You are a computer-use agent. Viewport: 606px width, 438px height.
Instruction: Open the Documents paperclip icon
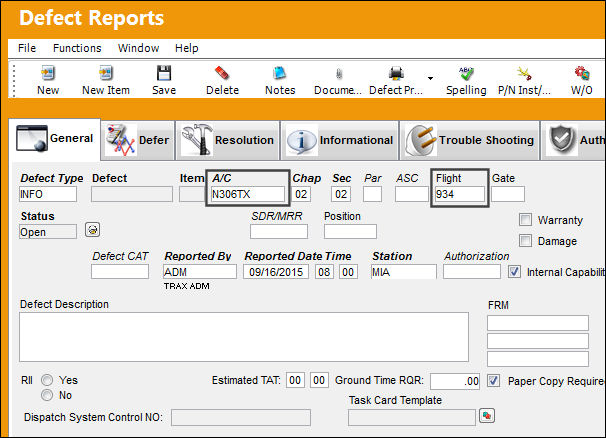pyautogui.click(x=339, y=73)
